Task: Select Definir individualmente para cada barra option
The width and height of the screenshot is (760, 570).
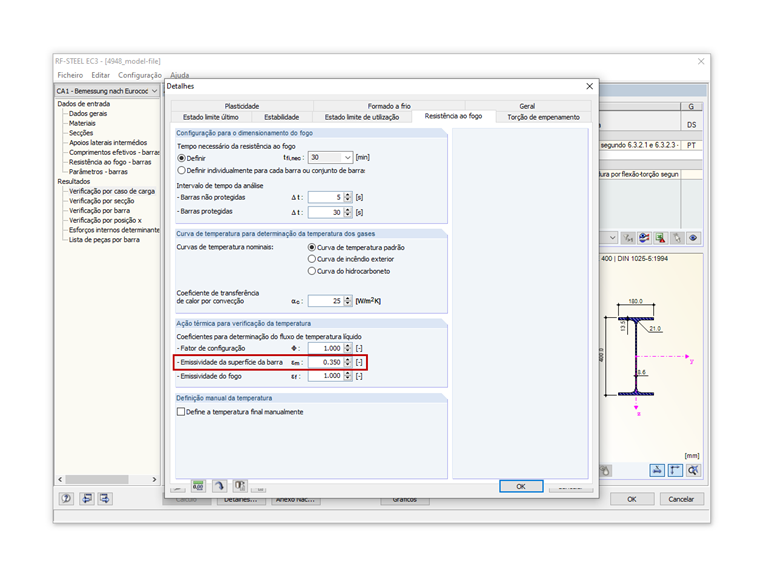Action: coord(181,171)
